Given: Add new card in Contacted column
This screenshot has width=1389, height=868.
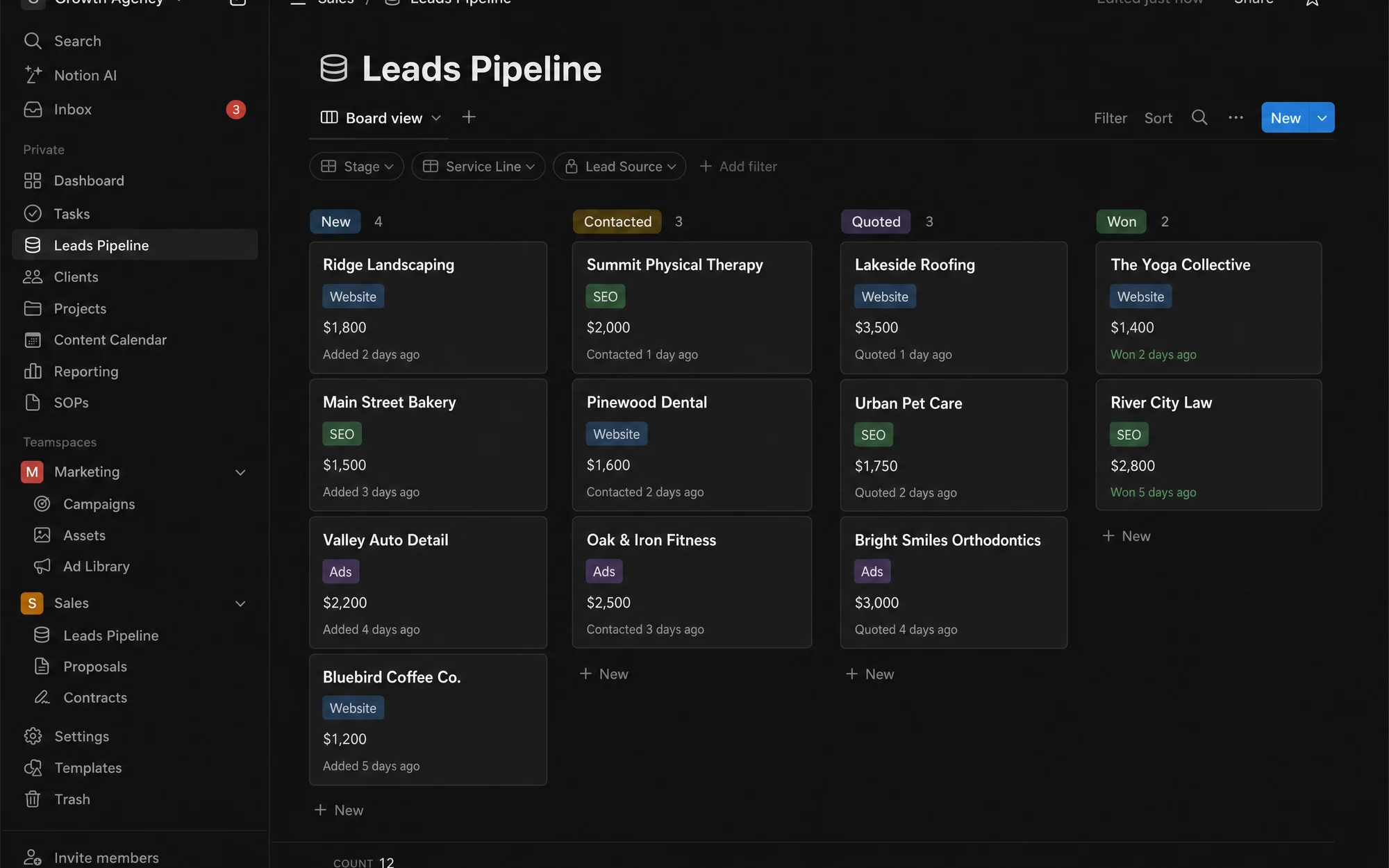Looking at the screenshot, I should point(604,674).
